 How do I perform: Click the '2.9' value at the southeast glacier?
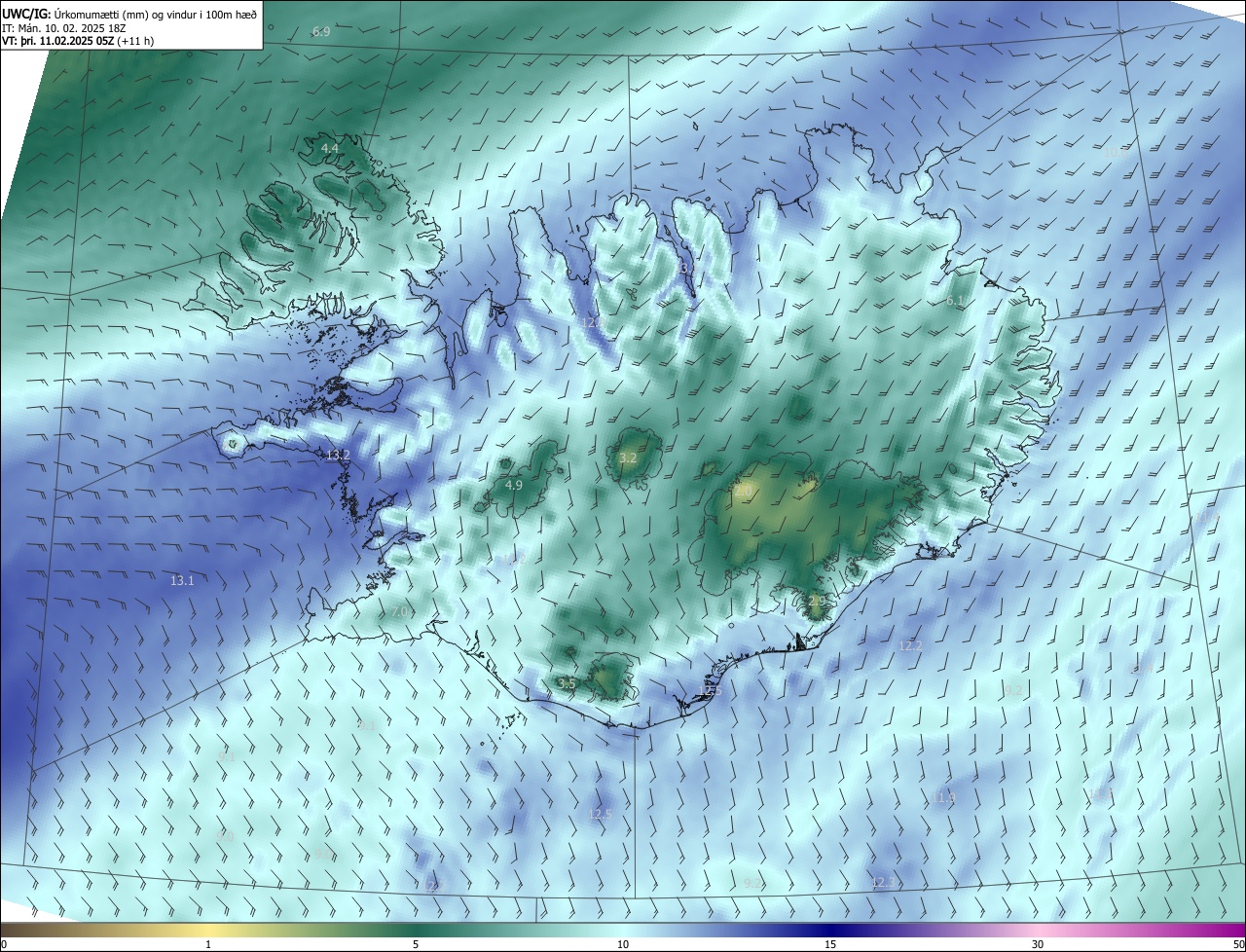click(816, 602)
